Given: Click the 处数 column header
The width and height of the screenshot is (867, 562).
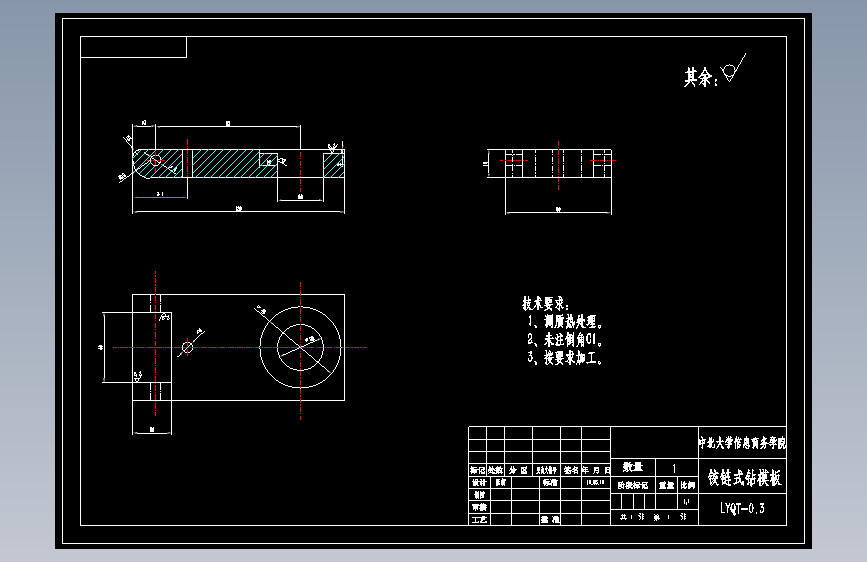Looking at the screenshot, I should click(x=495, y=470).
